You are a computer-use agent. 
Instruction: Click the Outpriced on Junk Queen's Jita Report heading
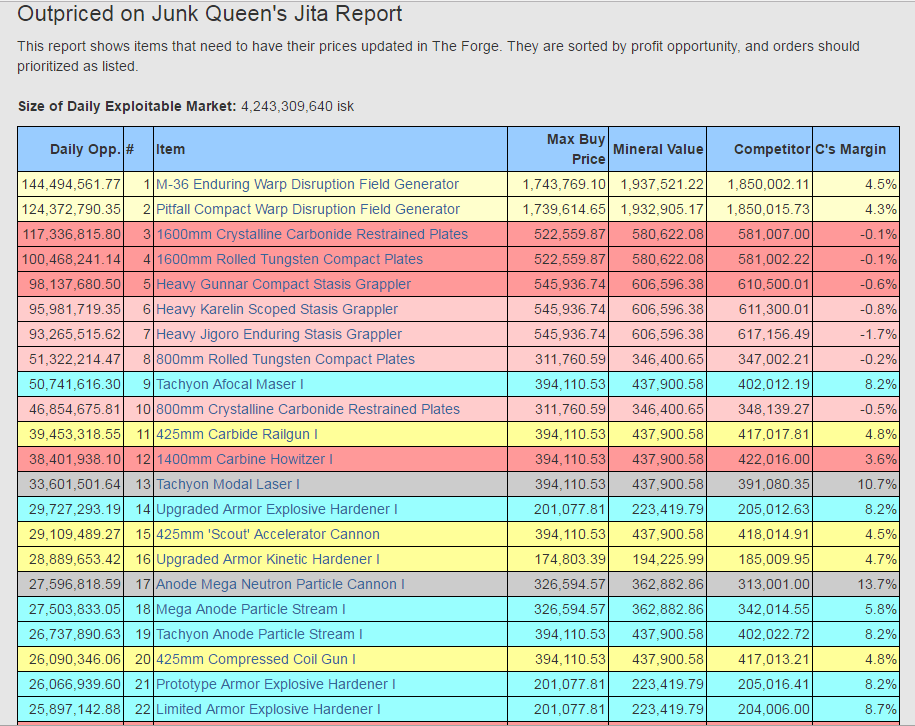(209, 14)
